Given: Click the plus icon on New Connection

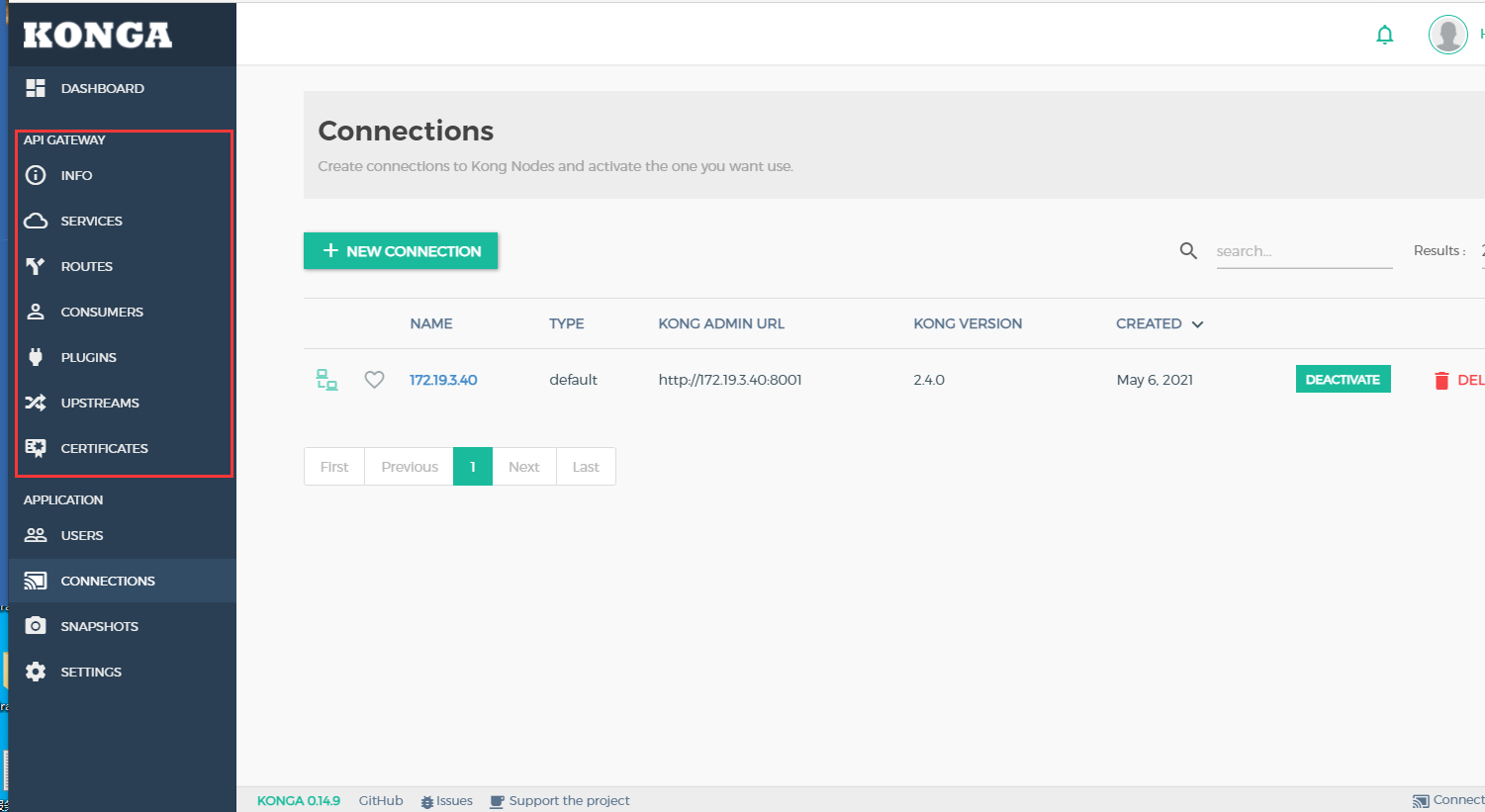Looking at the screenshot, I should tap(331, 251).
